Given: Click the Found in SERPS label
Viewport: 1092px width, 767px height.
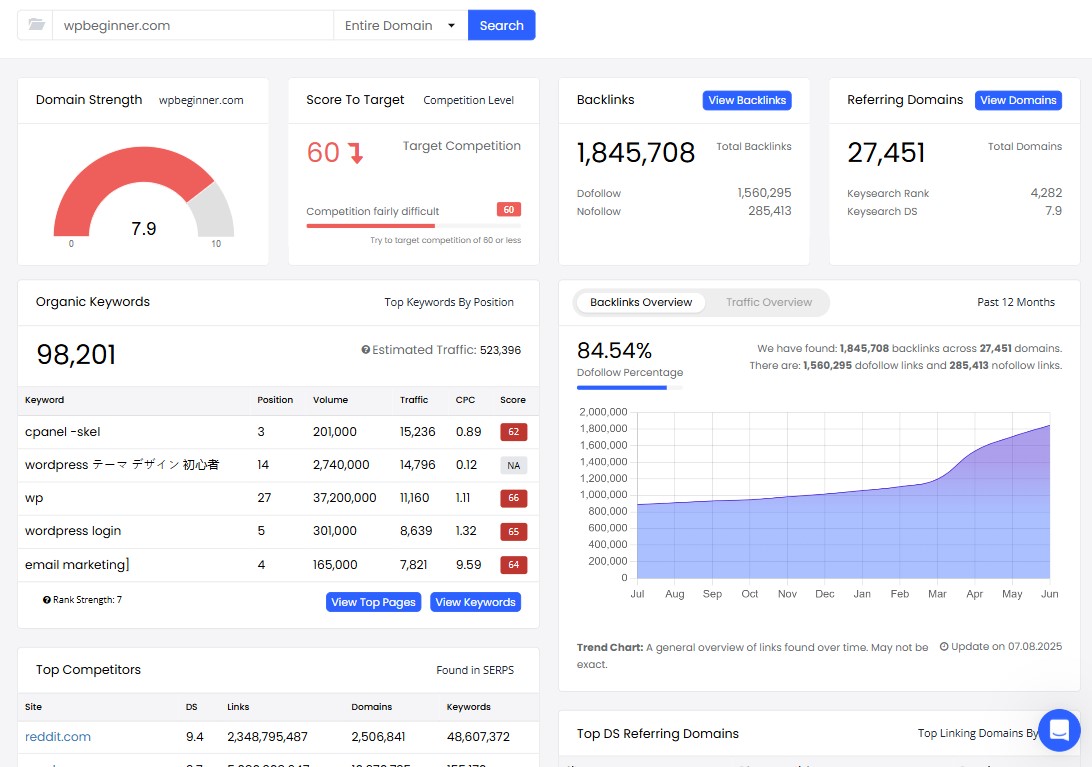Looking at the screenshot, I should 475,670.
